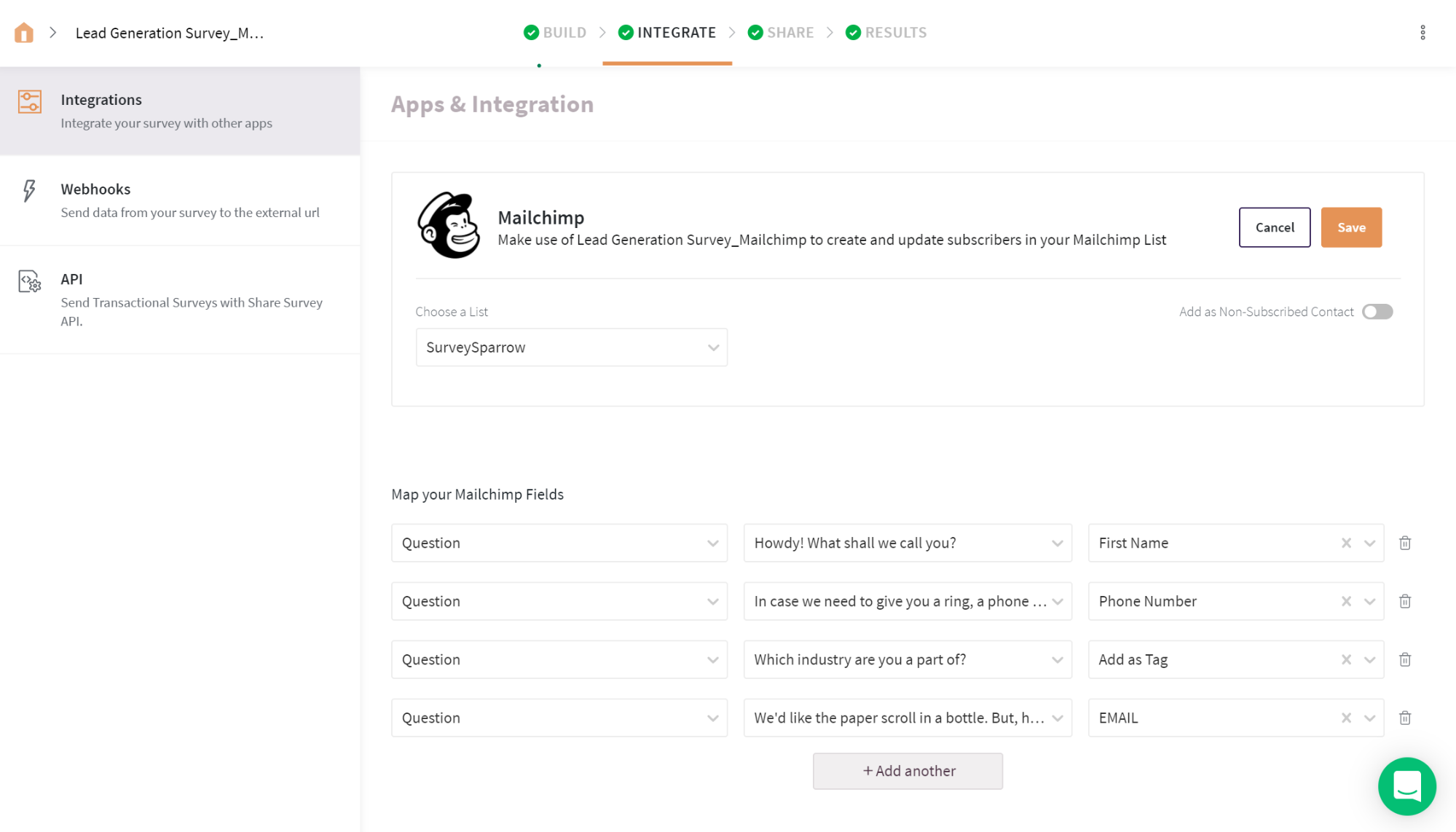This screenshot has width=1456, height=832.
Task: Expand the Phone Number field dropdown arrow
Action: (x=1369, y=601)
